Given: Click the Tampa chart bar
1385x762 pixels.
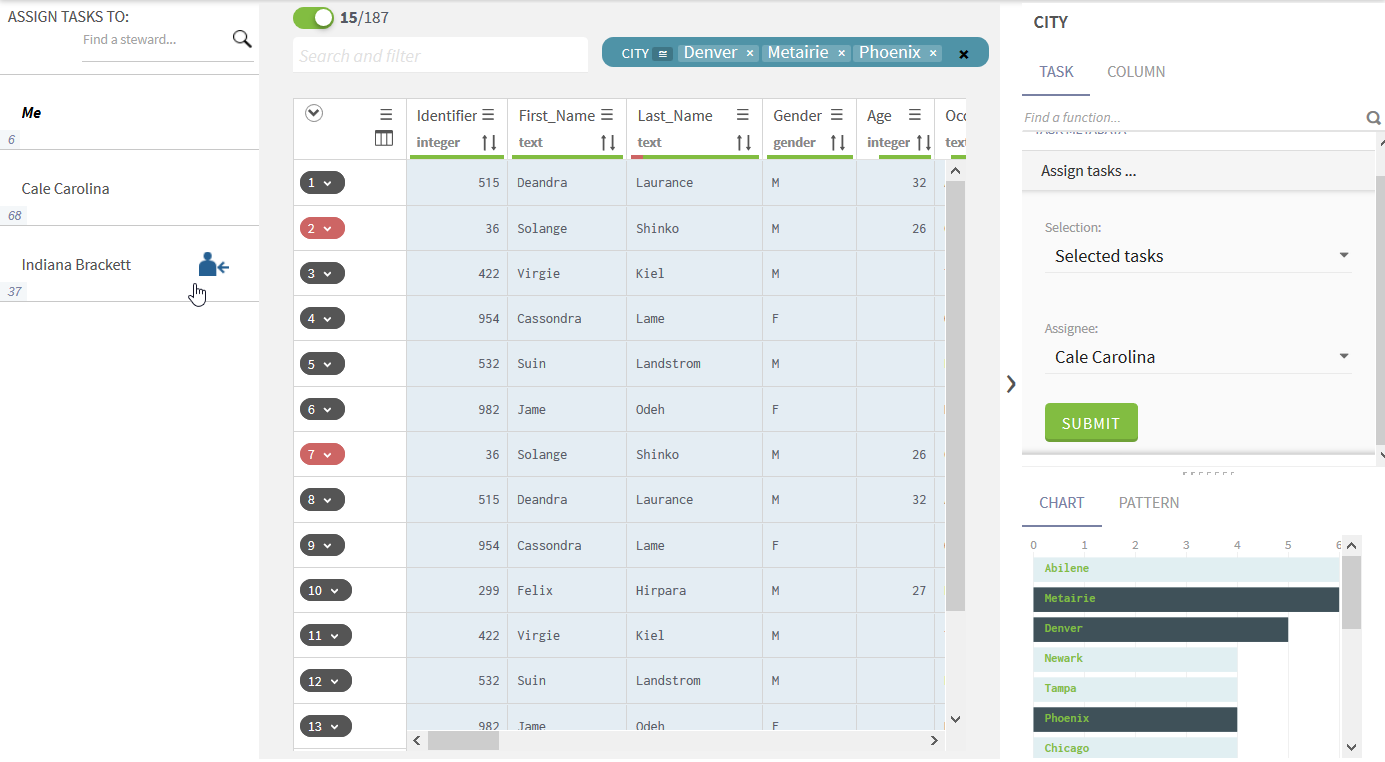Looking at the screenshot, I should coord(1135,689).
